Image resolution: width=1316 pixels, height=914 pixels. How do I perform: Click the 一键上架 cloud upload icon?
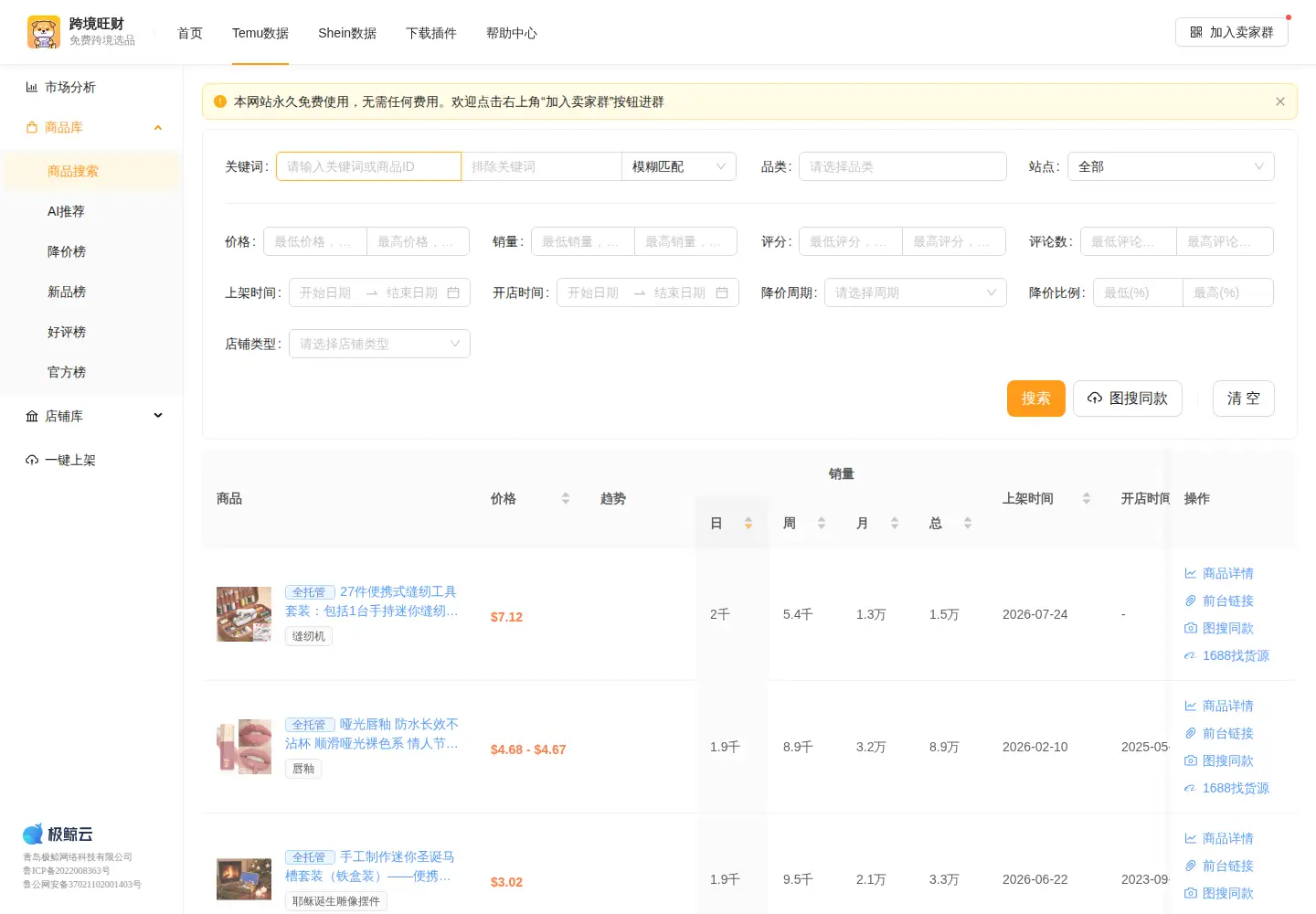coord(32,460)
